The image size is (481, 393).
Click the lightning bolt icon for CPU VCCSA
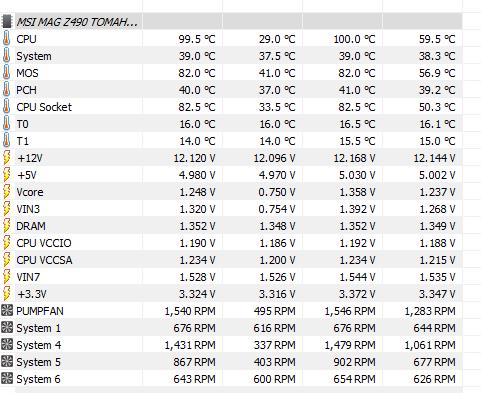tap(7, 260)
